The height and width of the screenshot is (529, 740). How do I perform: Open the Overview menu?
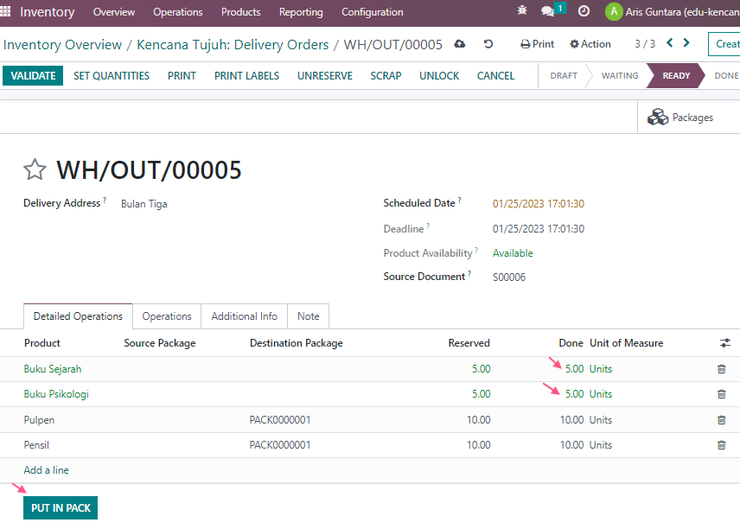[x=114, y=12]
